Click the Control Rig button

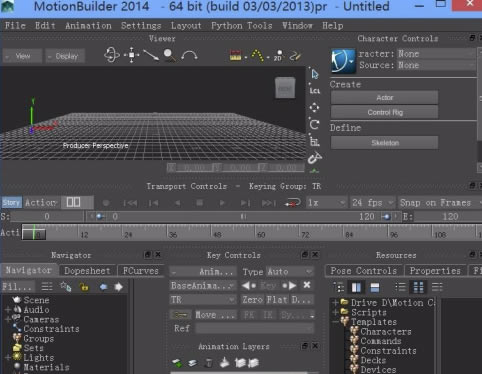(x=384, y=112)
